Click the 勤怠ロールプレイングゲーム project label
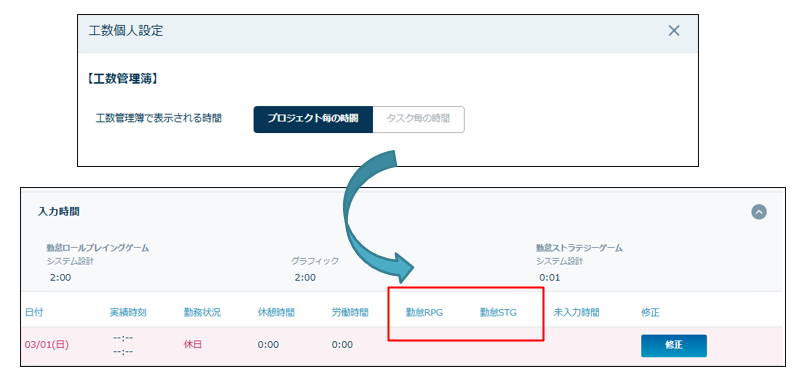This screenshot has width=810, height=383. point(98,249)
